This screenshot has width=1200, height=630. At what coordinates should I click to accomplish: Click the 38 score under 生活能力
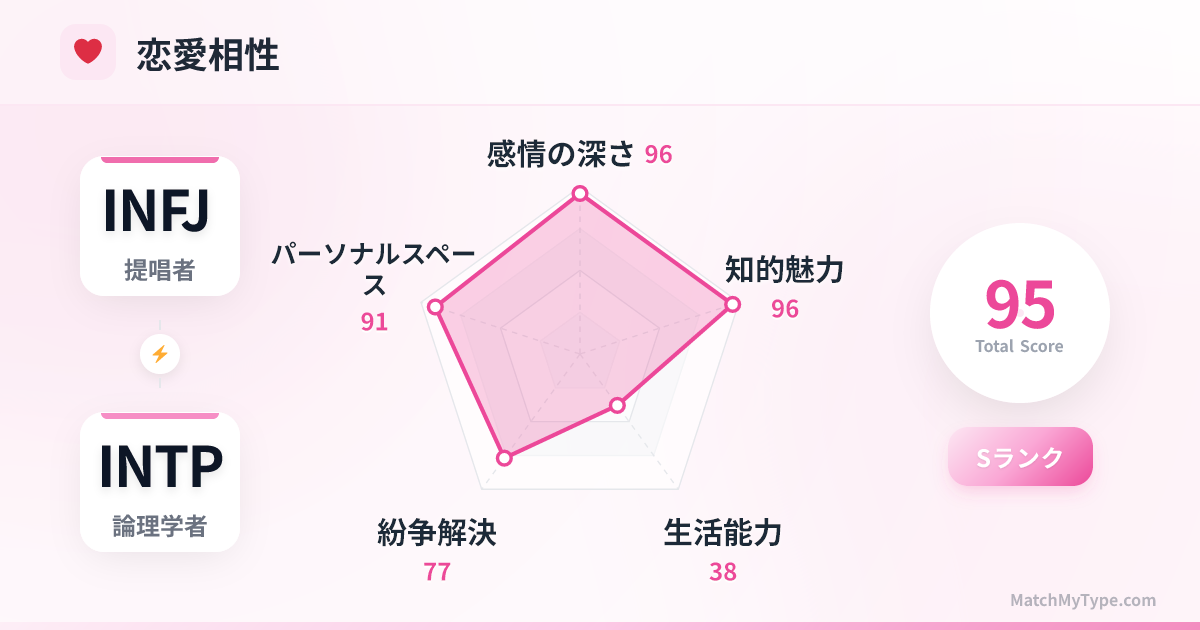pos(722,572)
